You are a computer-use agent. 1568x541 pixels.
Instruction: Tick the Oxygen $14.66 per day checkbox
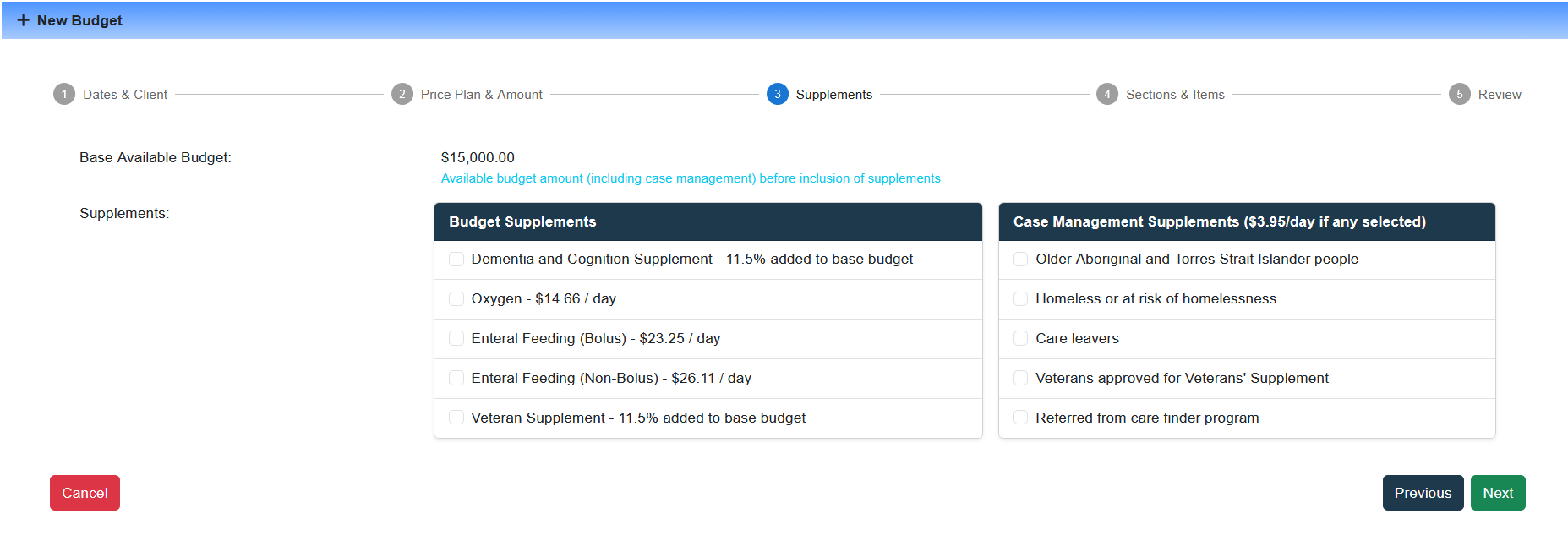[456, 299]
